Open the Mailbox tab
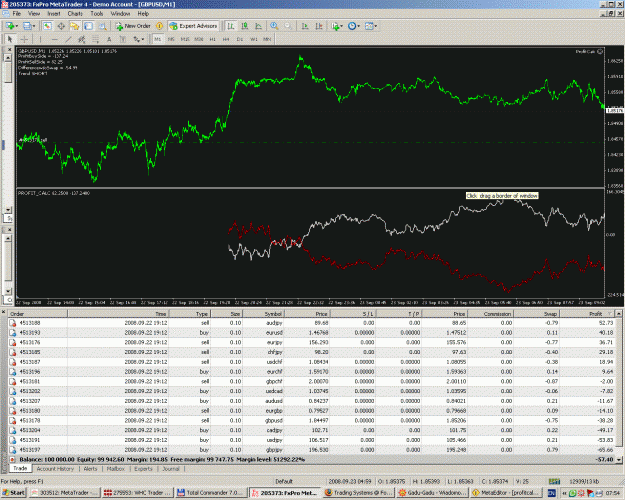625x500 pixels. click(116, 469)
